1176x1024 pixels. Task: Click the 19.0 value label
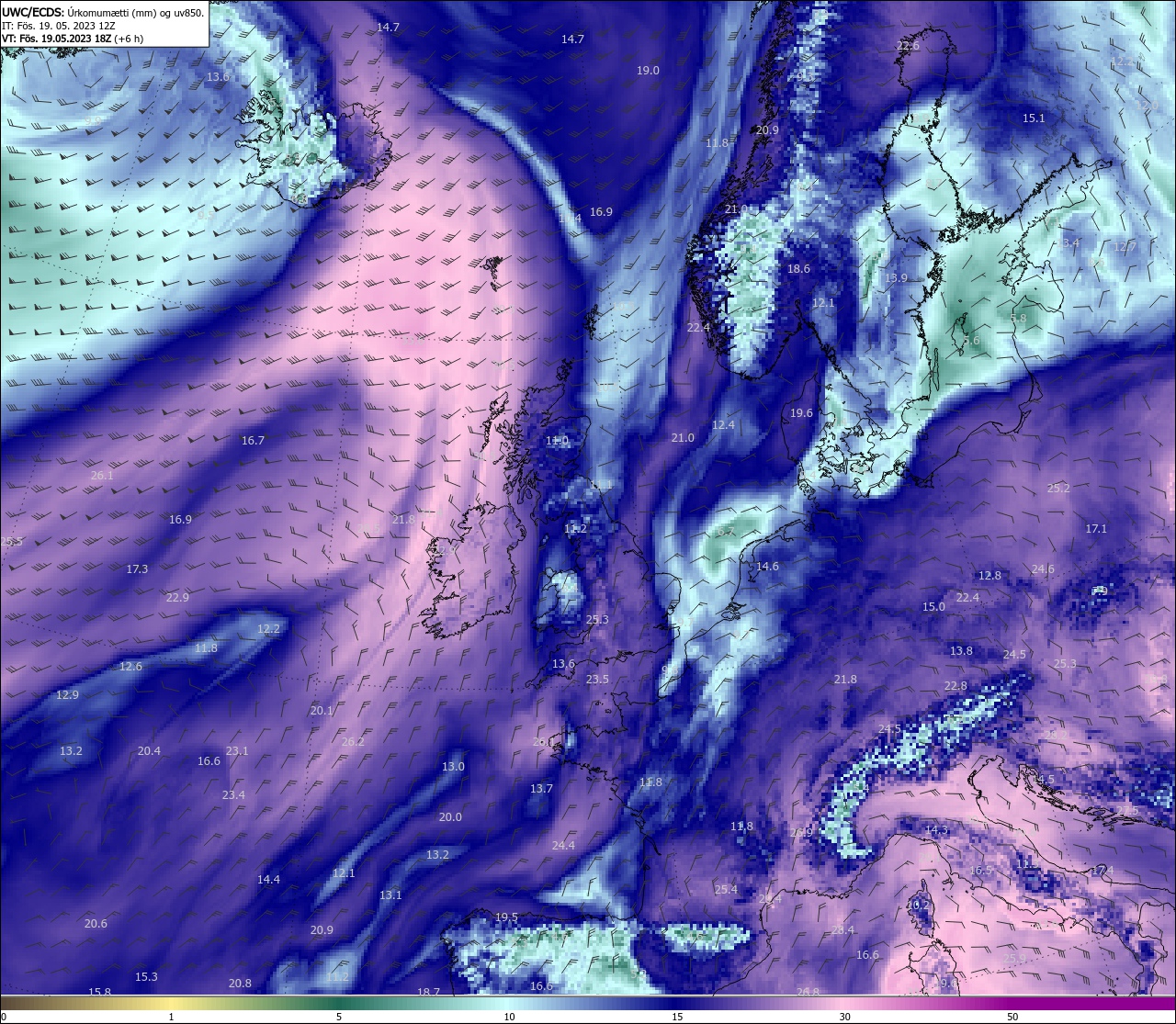[x=648, y=71]
